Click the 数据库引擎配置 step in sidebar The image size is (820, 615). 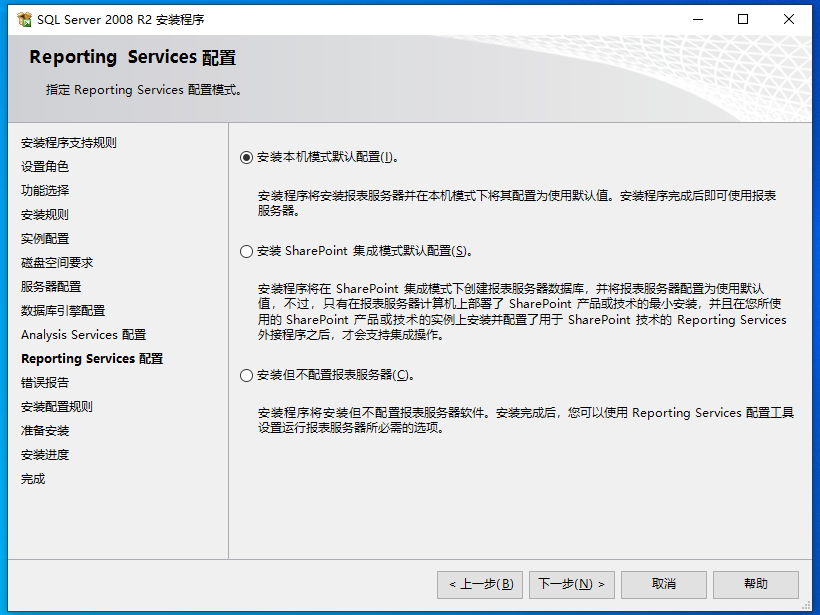63,311
